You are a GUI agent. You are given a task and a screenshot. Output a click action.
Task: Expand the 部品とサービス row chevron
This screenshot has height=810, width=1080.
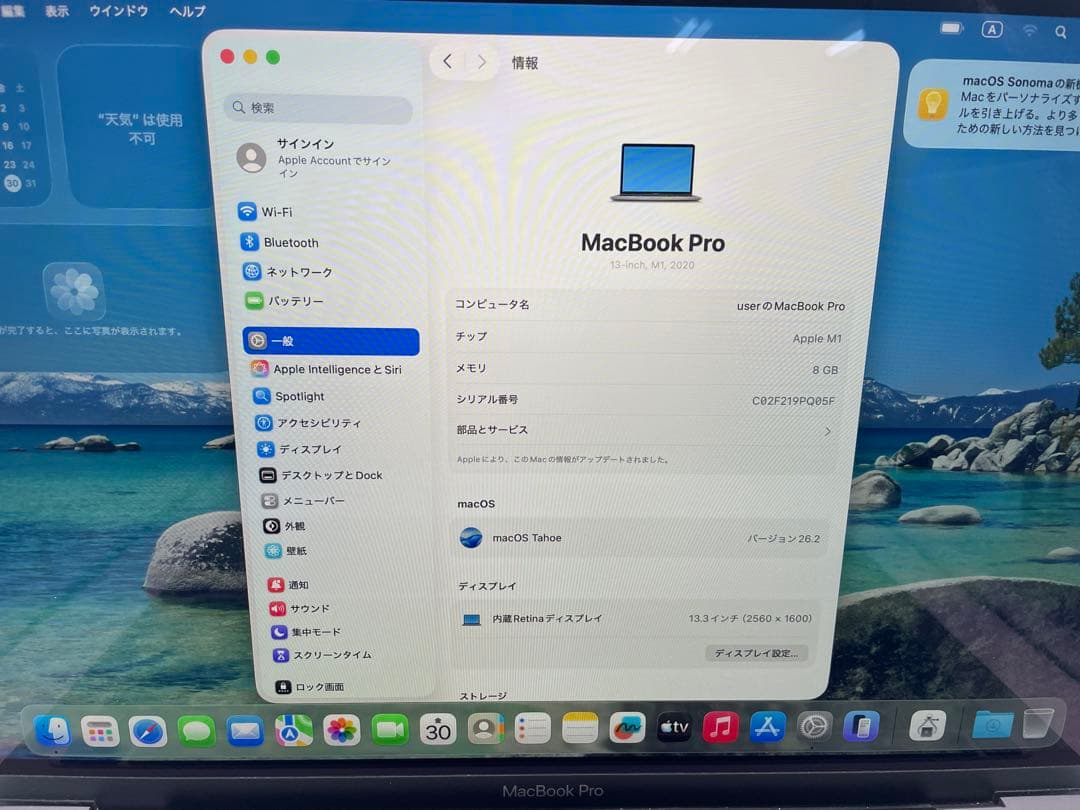pyautogui.click(x=826, y=429)
